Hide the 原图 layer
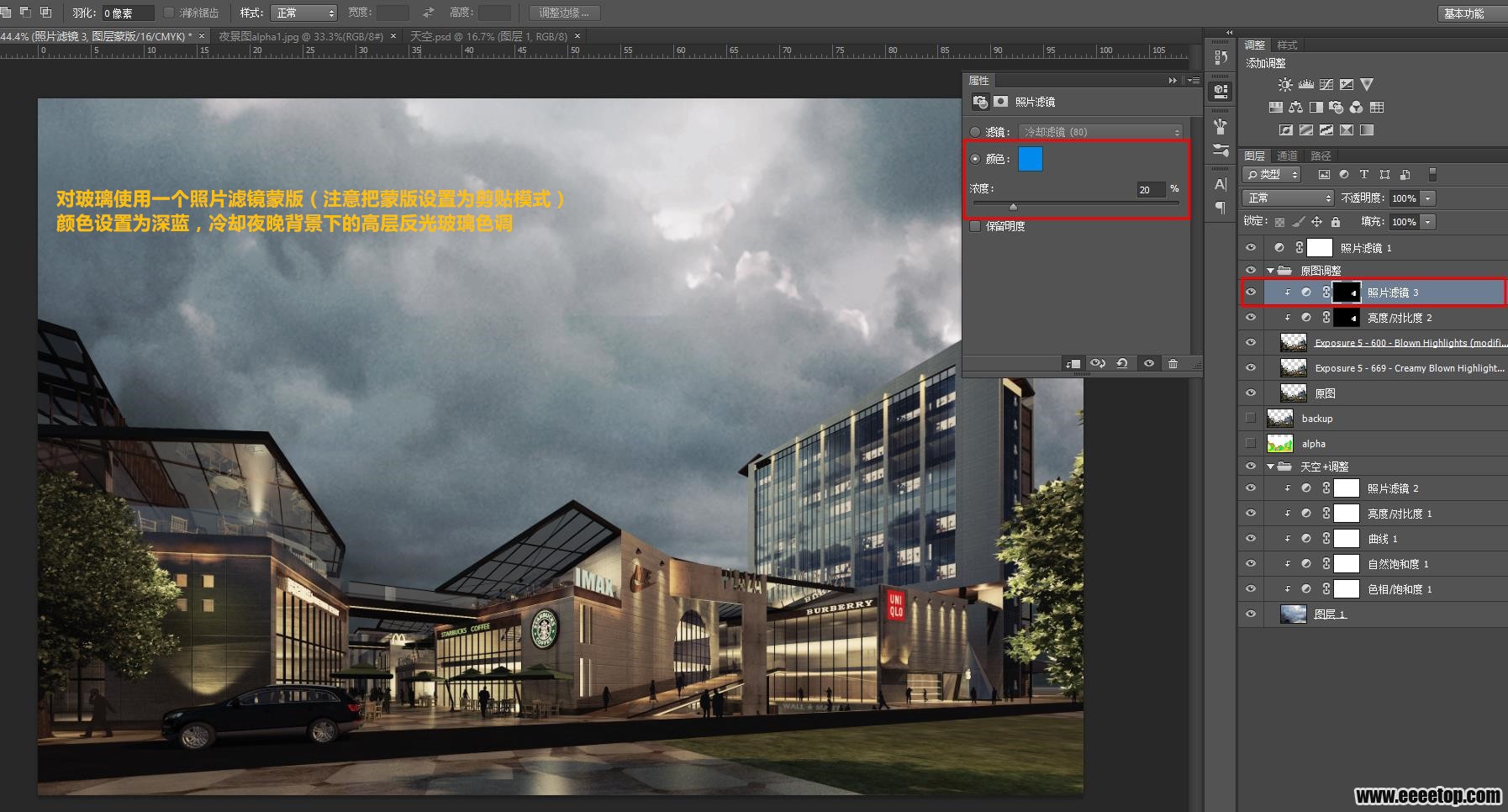The width and height of the screenshot is (1508, 812). tap(1251, 393)
